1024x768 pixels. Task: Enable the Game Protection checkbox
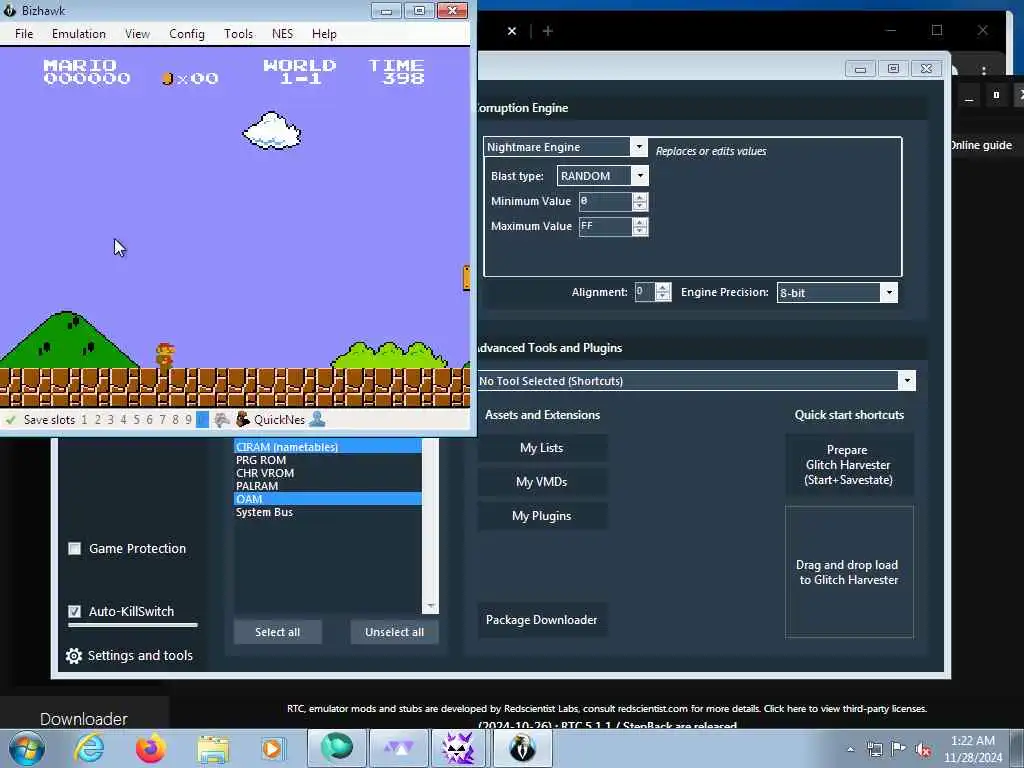click(74, 549)
